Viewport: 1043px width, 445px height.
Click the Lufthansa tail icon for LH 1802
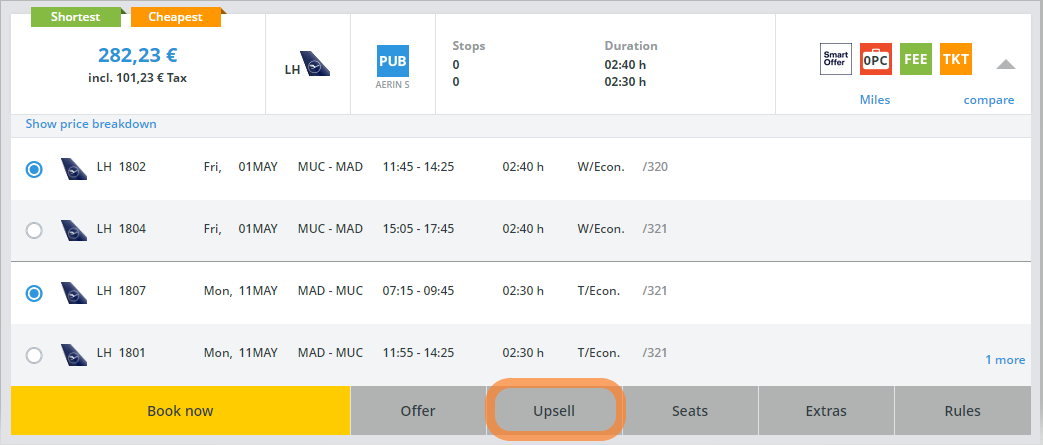pyautogui.click(x=73, y=168)
